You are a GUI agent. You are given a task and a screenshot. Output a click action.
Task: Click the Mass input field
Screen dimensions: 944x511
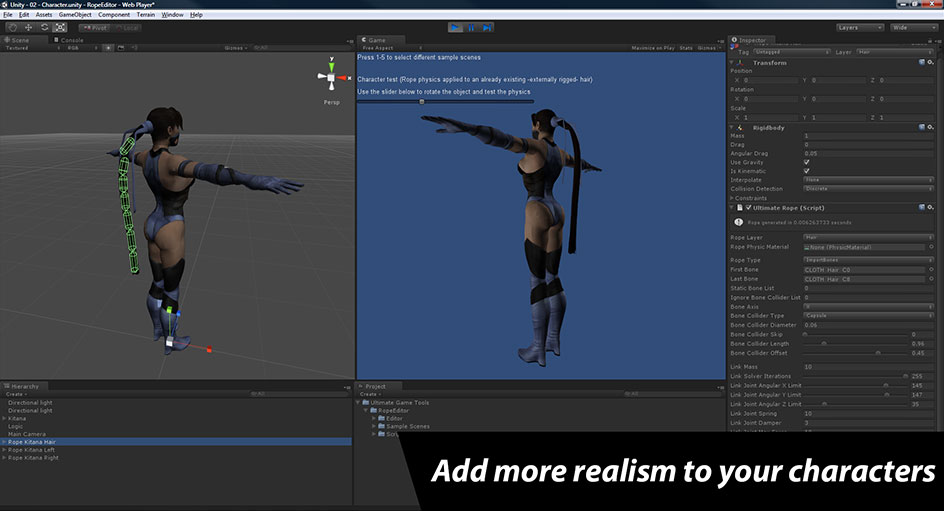[868, 135]
